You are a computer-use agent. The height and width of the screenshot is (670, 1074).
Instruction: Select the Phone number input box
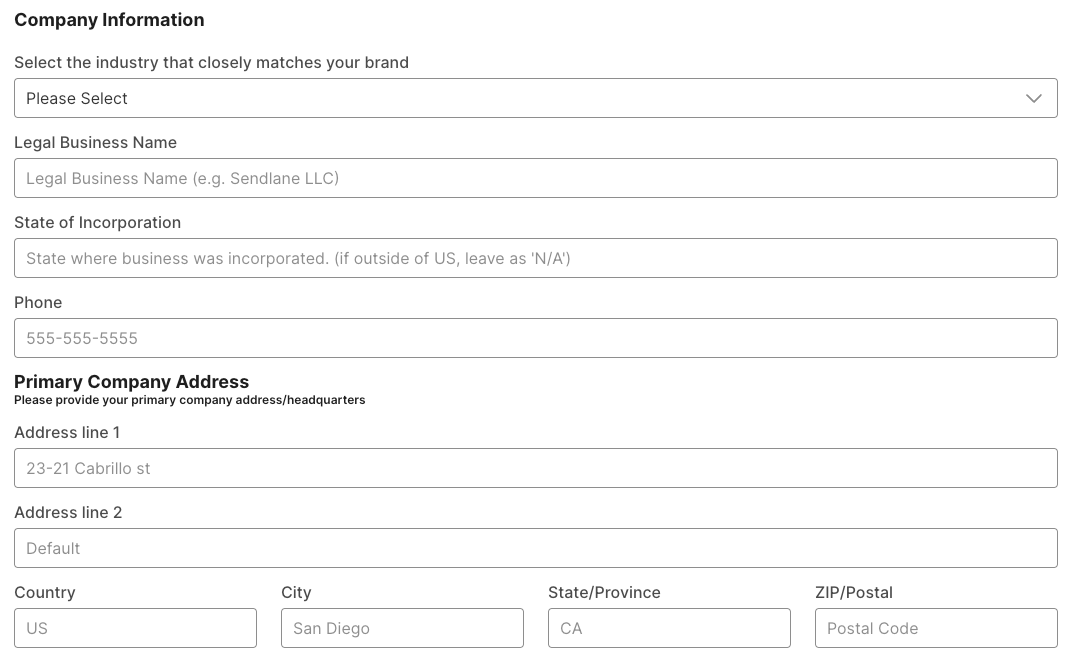pyautogui.click(x=535, y=338)
